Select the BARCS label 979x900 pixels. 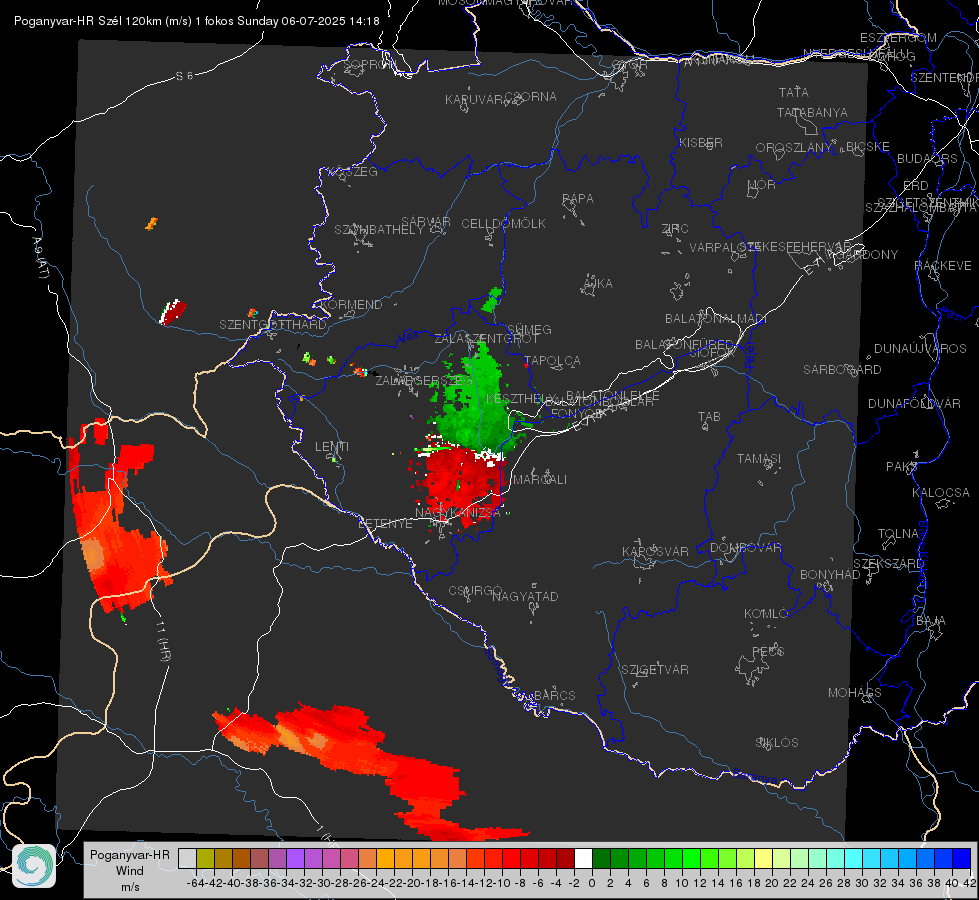[x=554, y=696]
